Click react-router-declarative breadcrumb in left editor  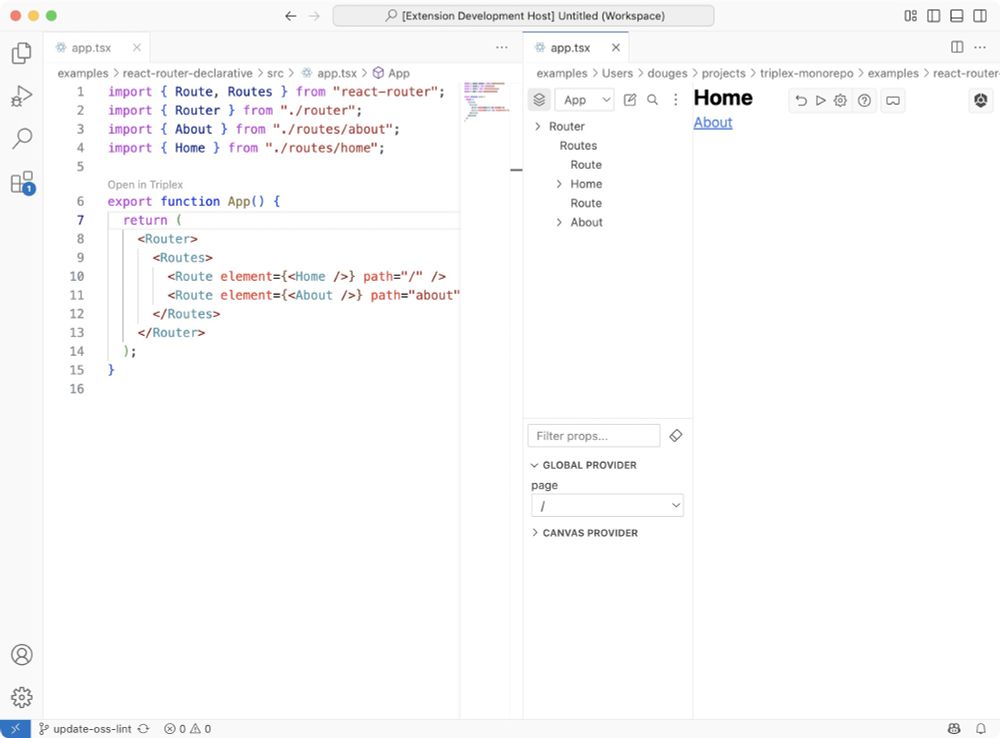[x=188, y=73]
